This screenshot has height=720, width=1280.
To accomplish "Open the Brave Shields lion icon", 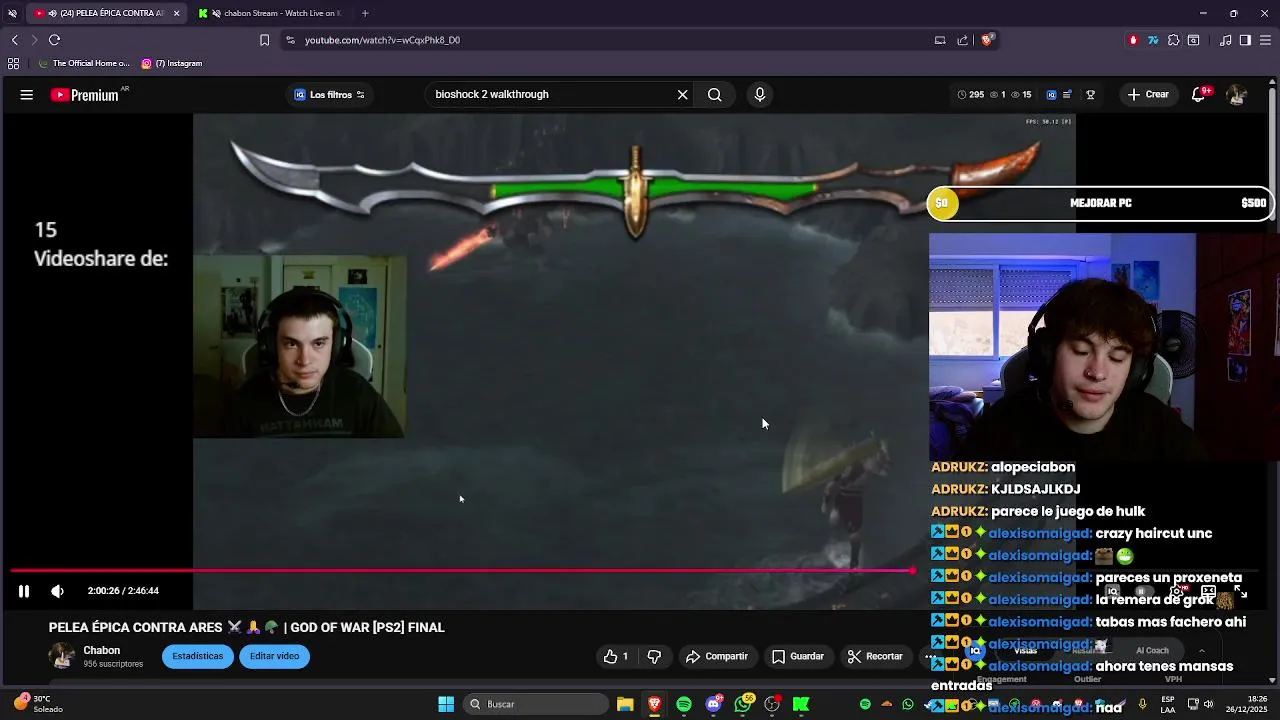I will [x=987, y=40].
